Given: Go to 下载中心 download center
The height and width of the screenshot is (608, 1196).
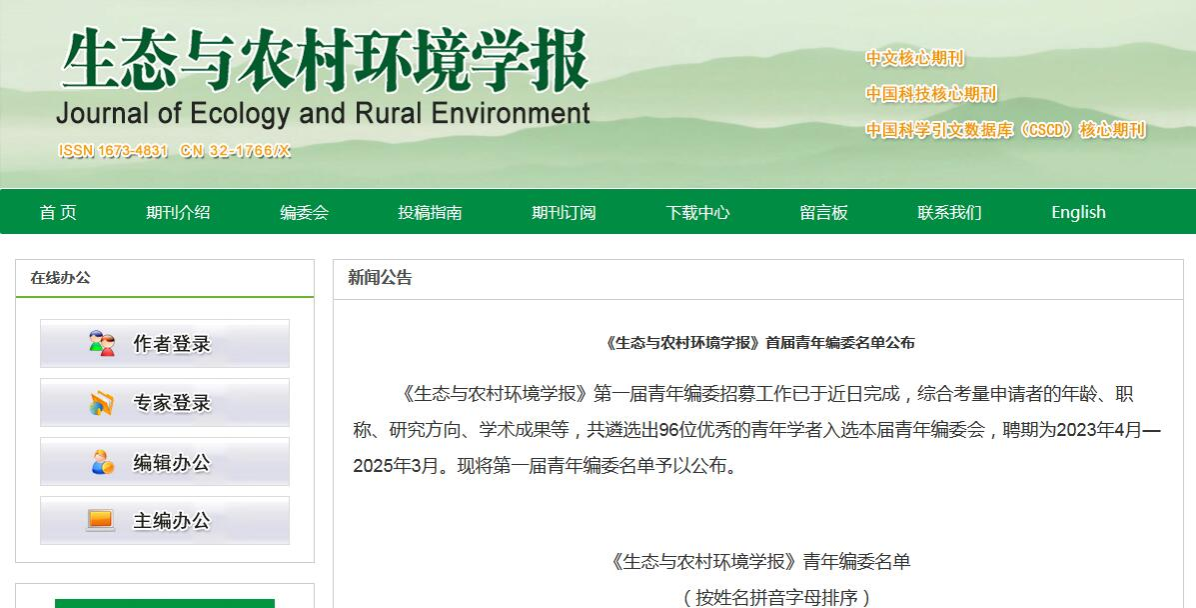Looking at the screenshot, I should (x=698, y=212).
